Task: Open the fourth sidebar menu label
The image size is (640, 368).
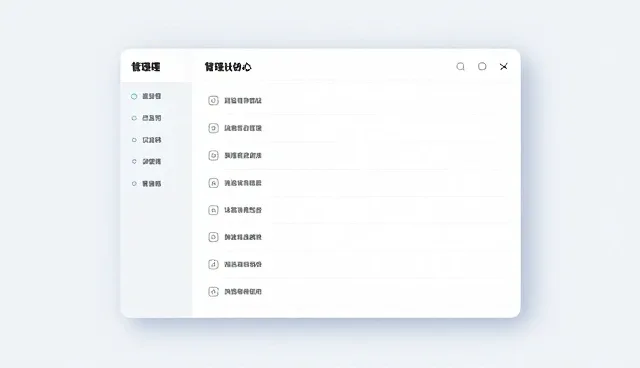Action: pyautogui.click(x=151, y=162)
